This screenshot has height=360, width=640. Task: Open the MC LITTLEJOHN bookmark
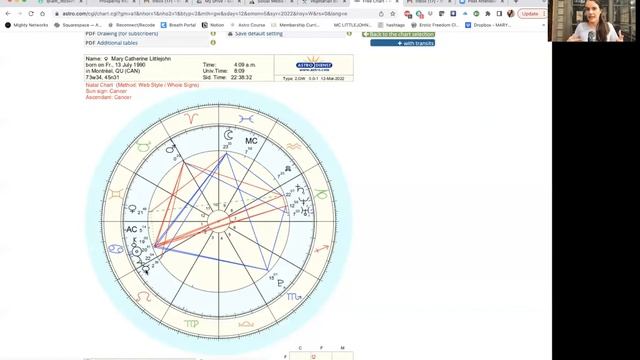point(352,25)
